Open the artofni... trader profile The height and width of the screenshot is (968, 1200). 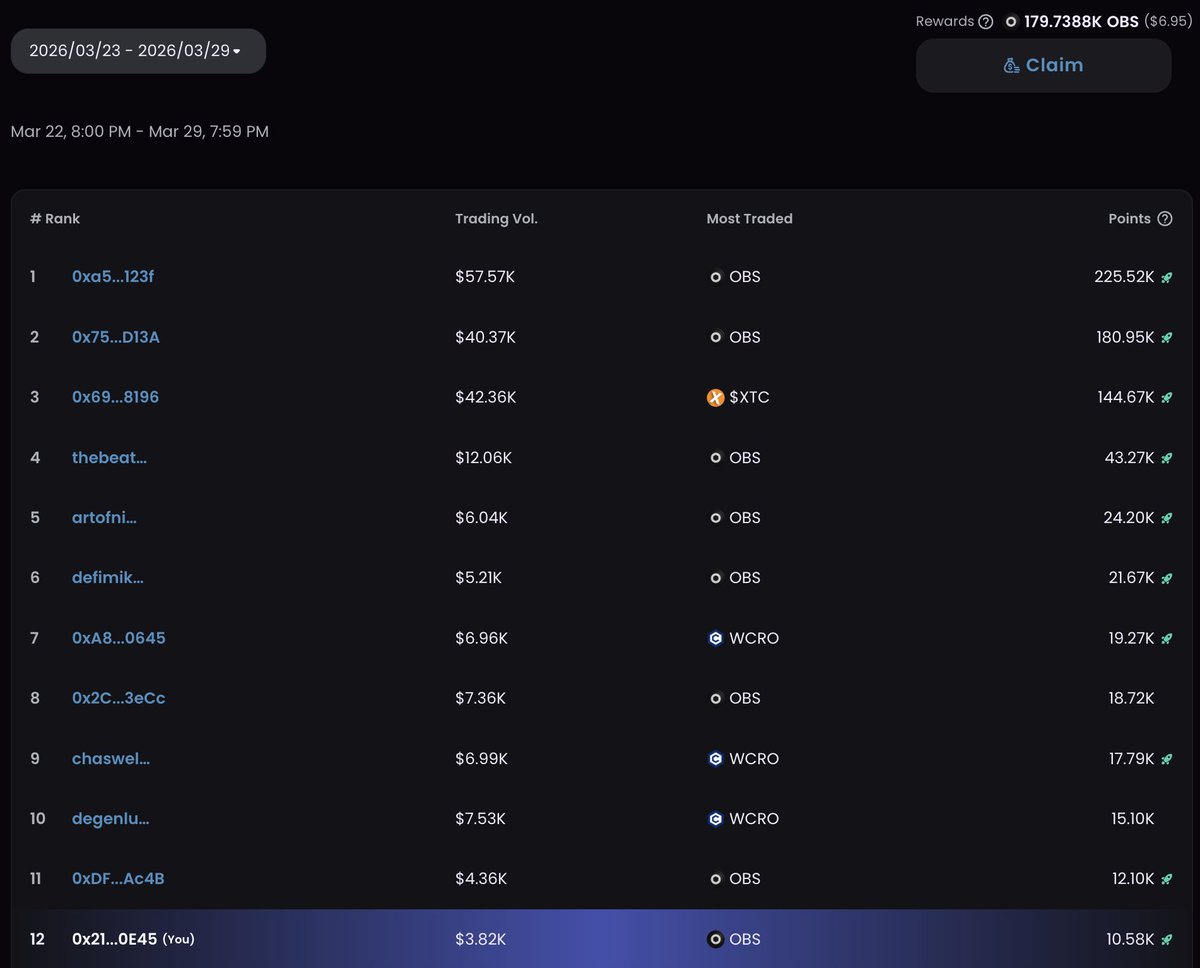104,517
